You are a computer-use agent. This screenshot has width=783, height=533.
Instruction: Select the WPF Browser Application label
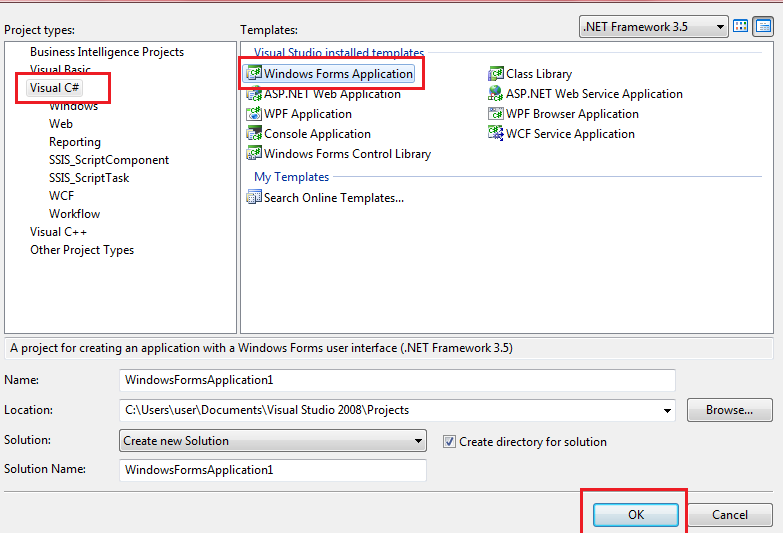[572, 114]
